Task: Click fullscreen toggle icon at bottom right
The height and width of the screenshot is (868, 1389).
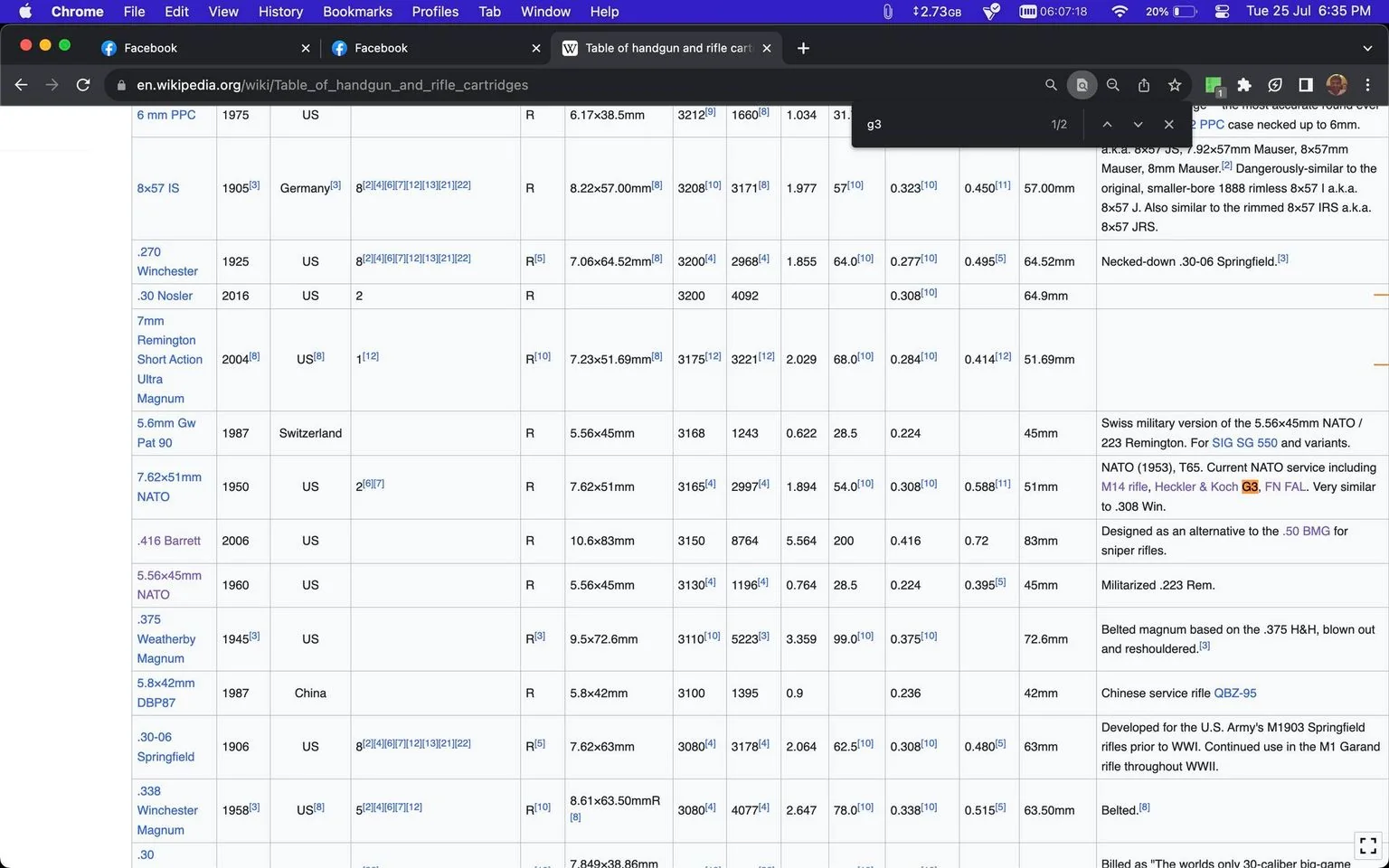Action: 1368,845
